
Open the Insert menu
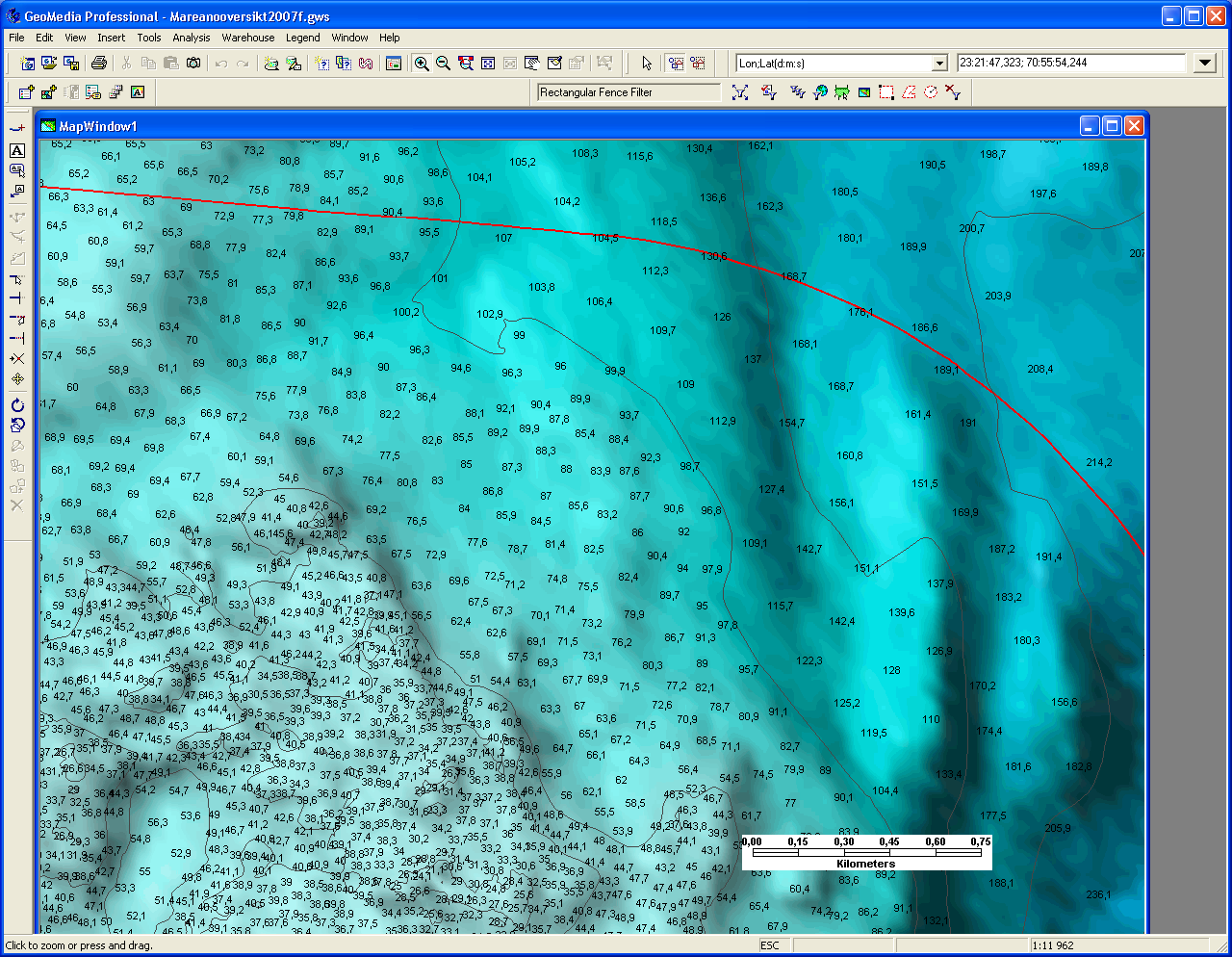111,38
